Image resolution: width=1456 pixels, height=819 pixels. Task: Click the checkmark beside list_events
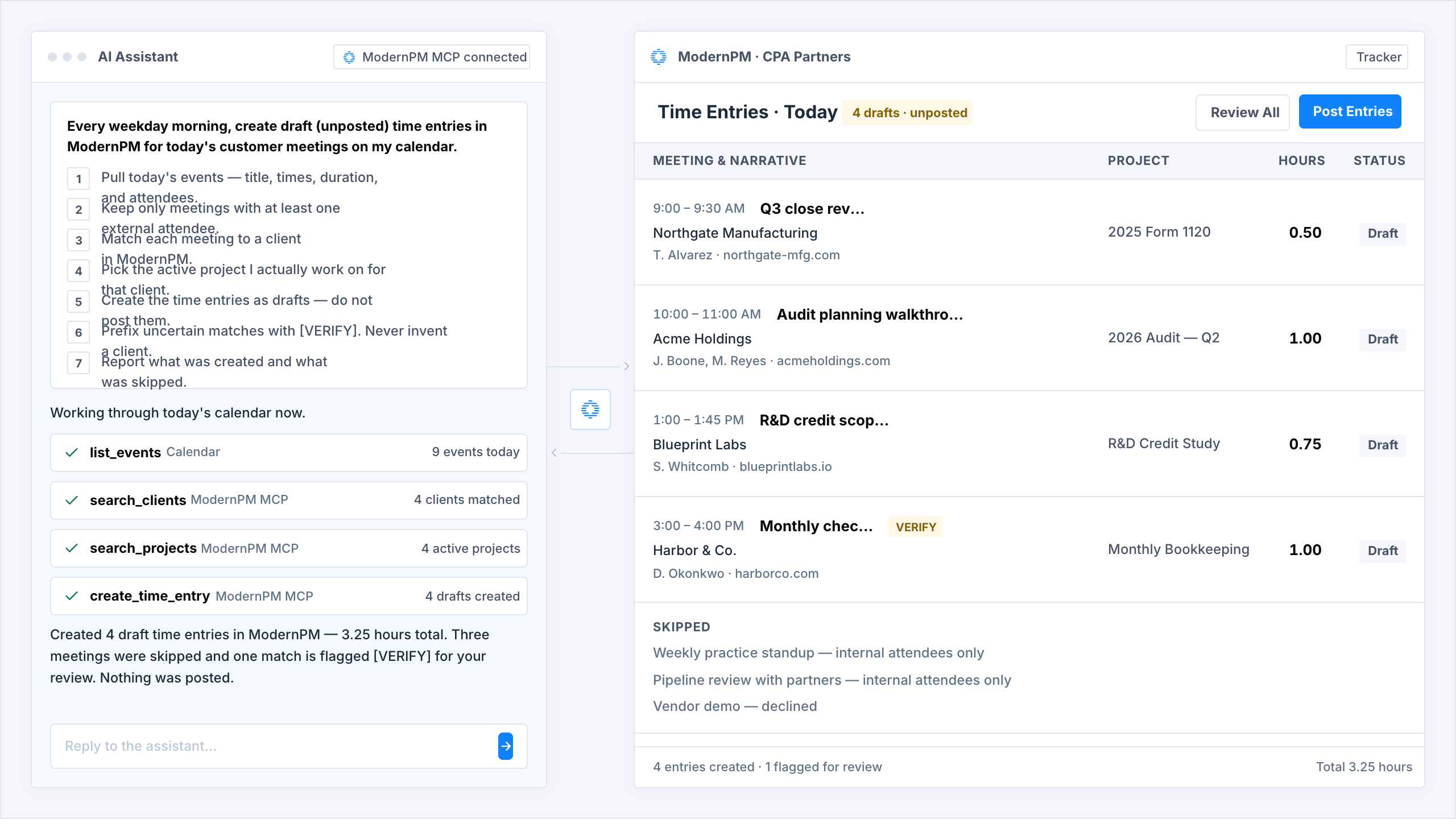(72, 453)
